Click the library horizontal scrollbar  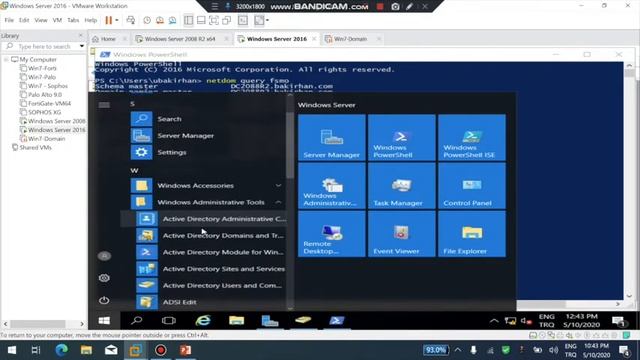point(38,324)
